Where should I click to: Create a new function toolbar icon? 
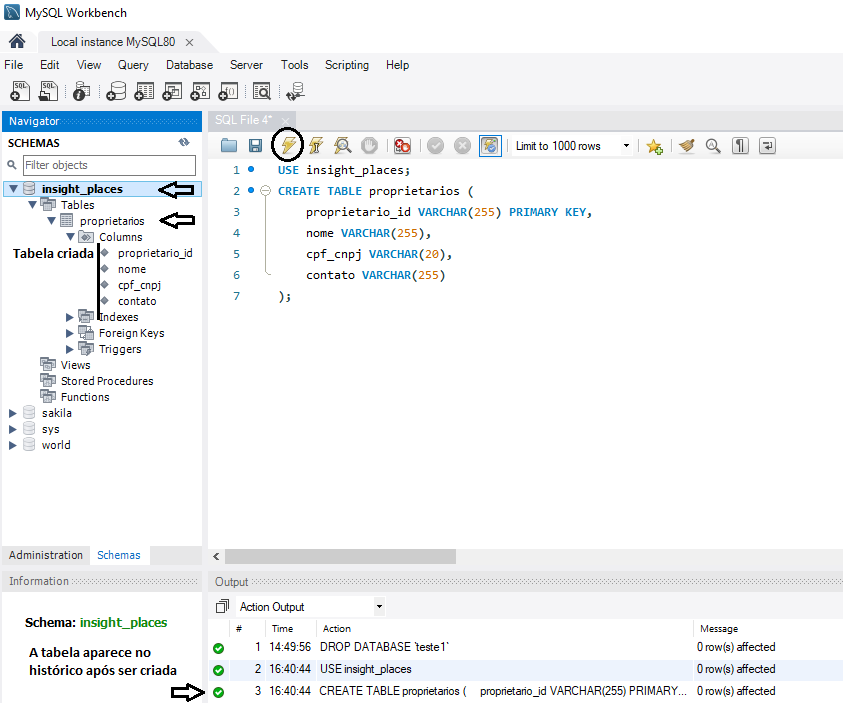(x=228, y=91)
